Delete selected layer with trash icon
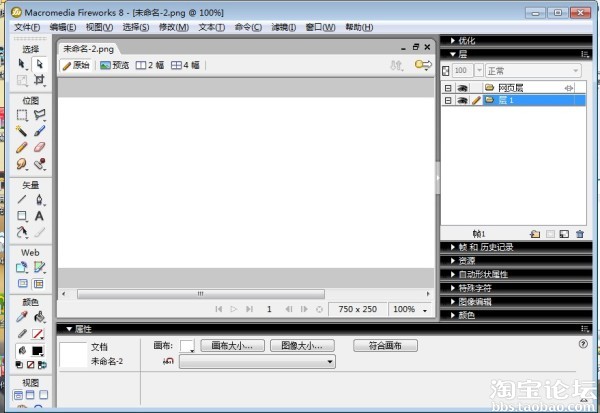Image resolution: width=600 pixels, height=413 pixels. (580, 233)
